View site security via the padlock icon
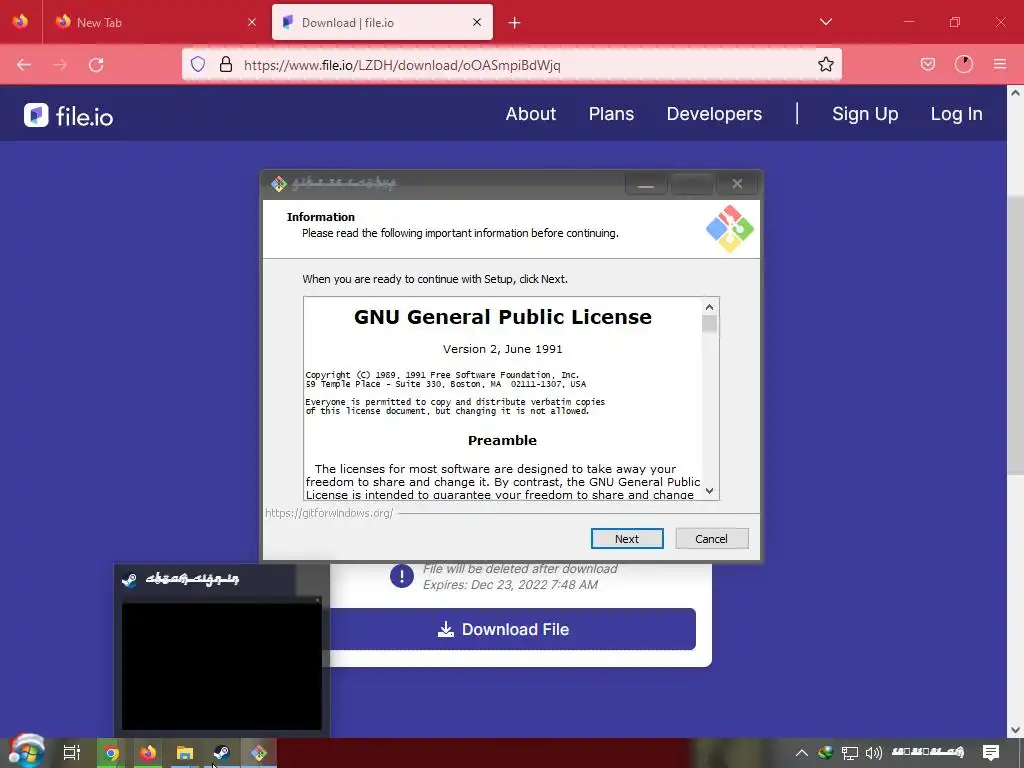The image size is (1024, 768). (226, 64)
